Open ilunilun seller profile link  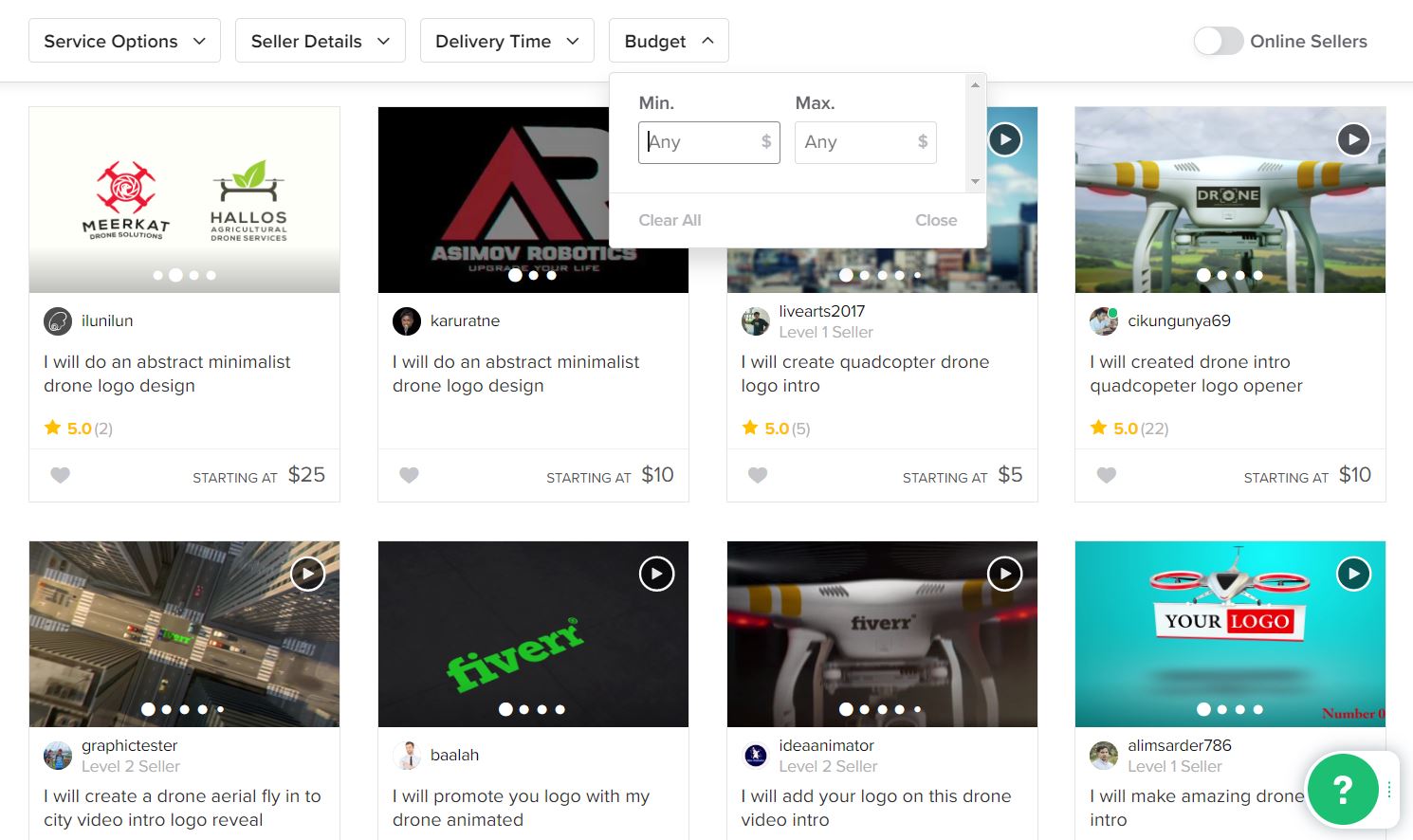pyautogui.click(x=107, y=321)
